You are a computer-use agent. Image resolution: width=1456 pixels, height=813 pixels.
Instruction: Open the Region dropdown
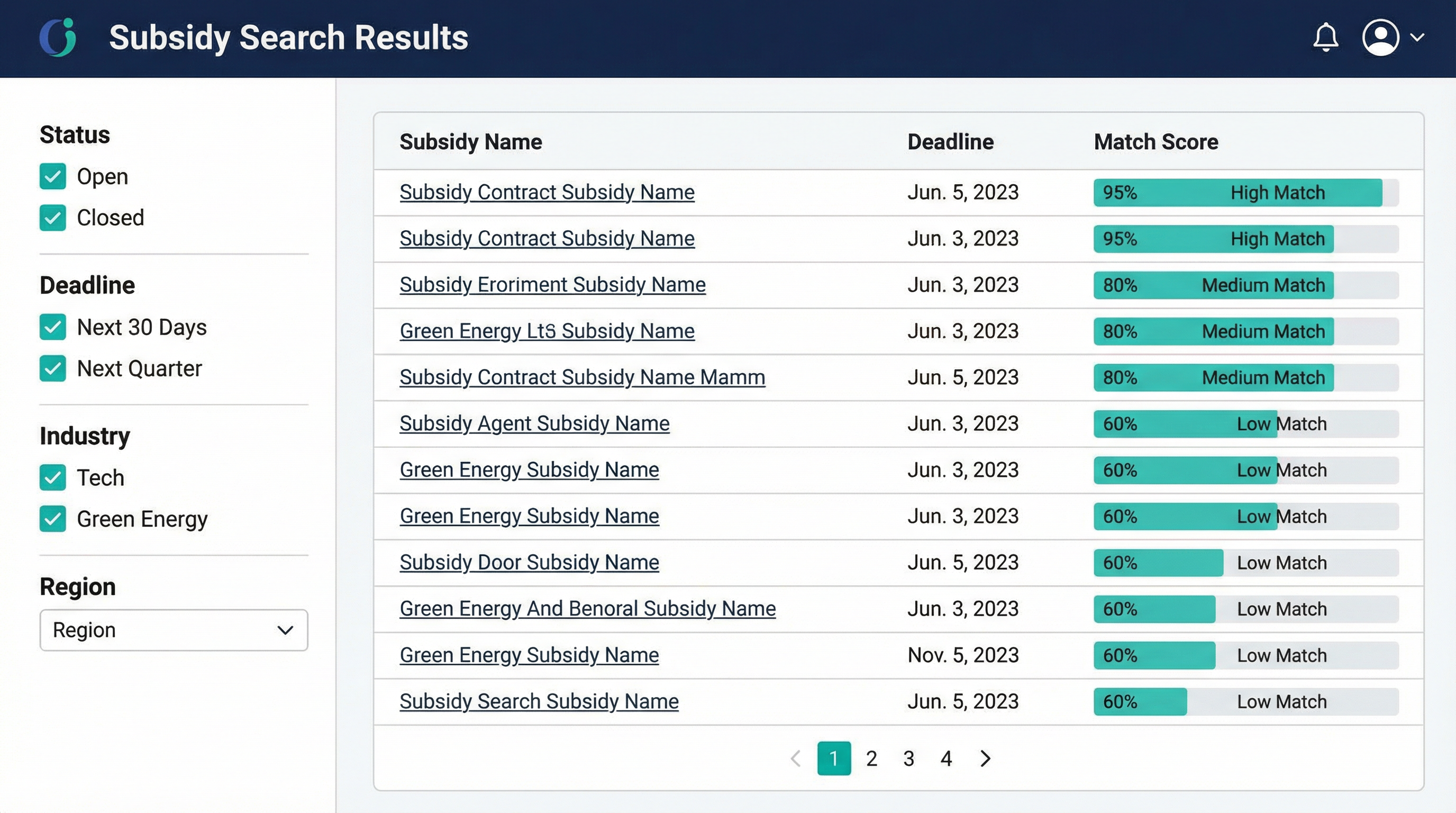[x=174, y=630]
